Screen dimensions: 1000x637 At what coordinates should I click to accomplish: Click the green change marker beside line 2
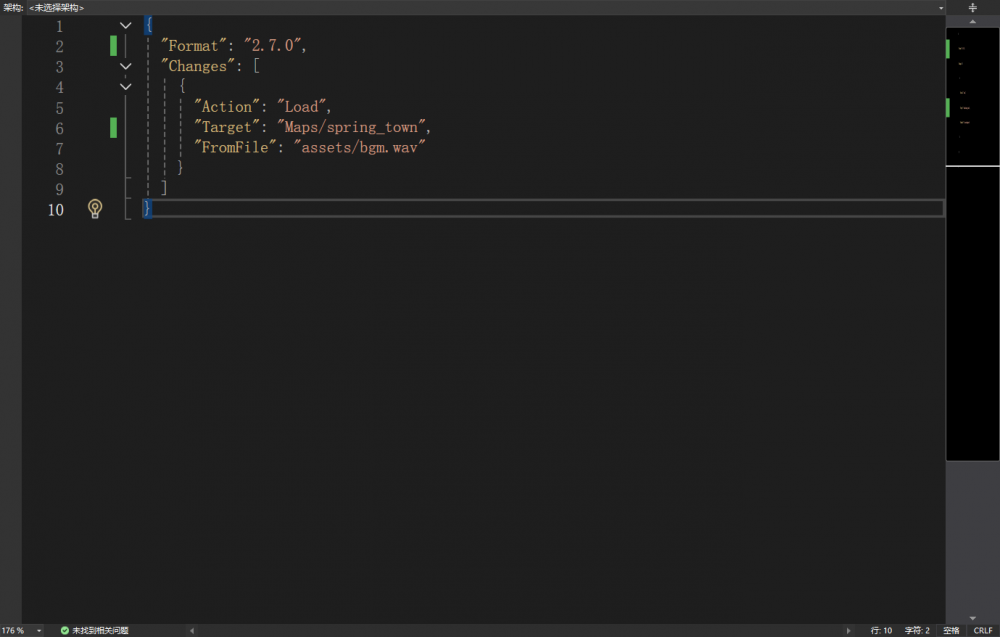(113, 45)
